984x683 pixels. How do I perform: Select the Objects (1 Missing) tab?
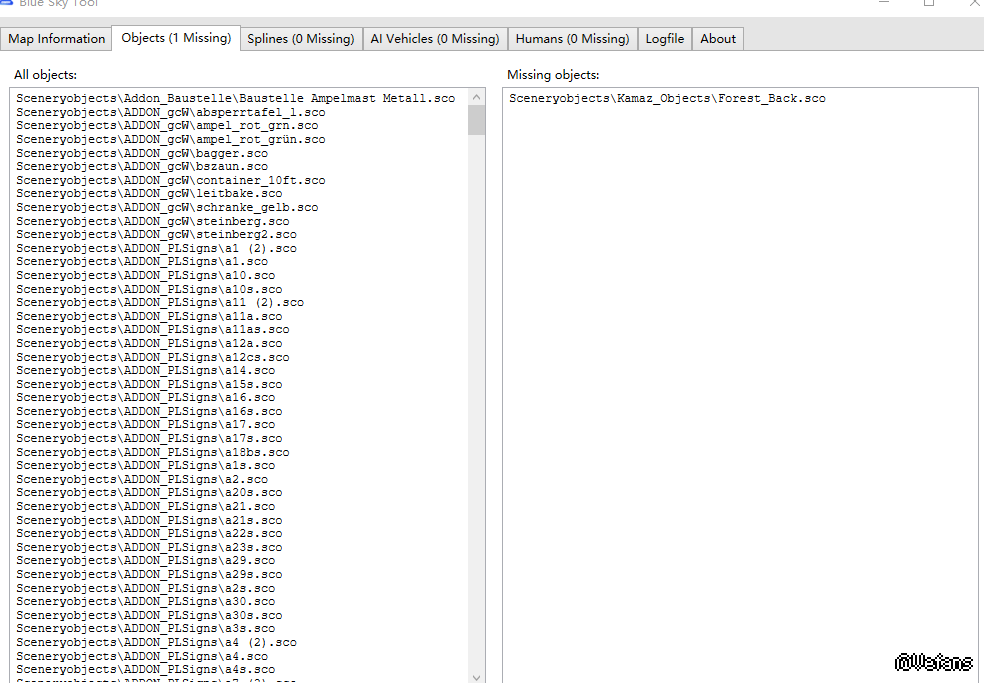(x=176, y=38)
